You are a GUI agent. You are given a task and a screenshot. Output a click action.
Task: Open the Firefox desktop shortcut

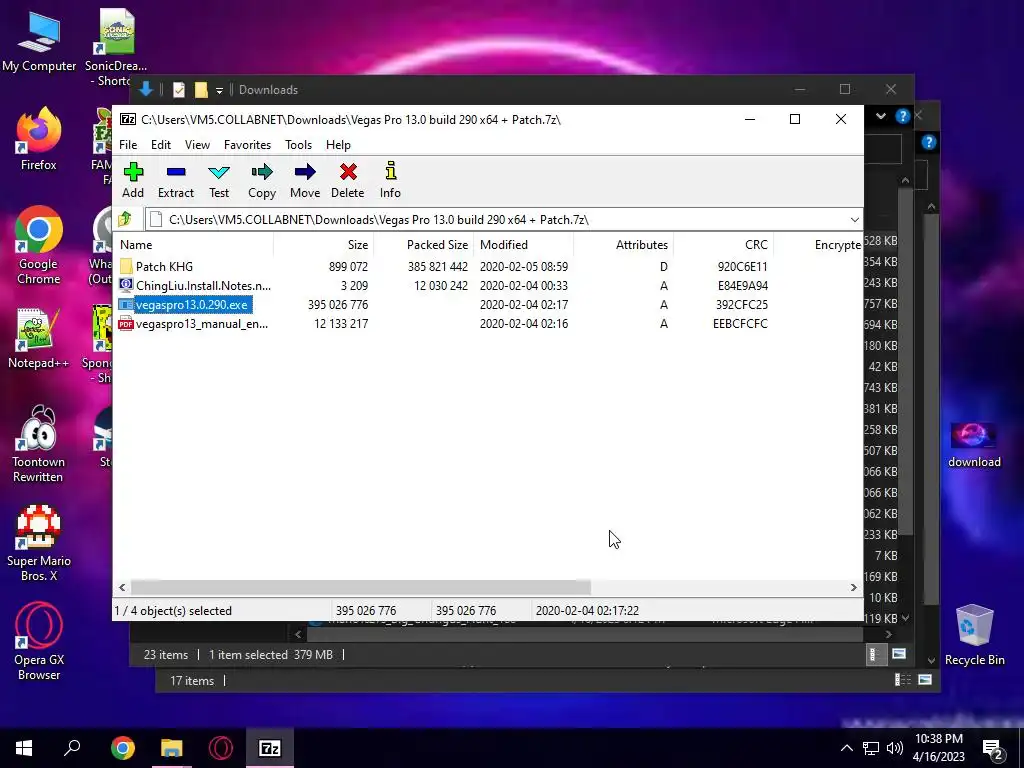point(39,139)
